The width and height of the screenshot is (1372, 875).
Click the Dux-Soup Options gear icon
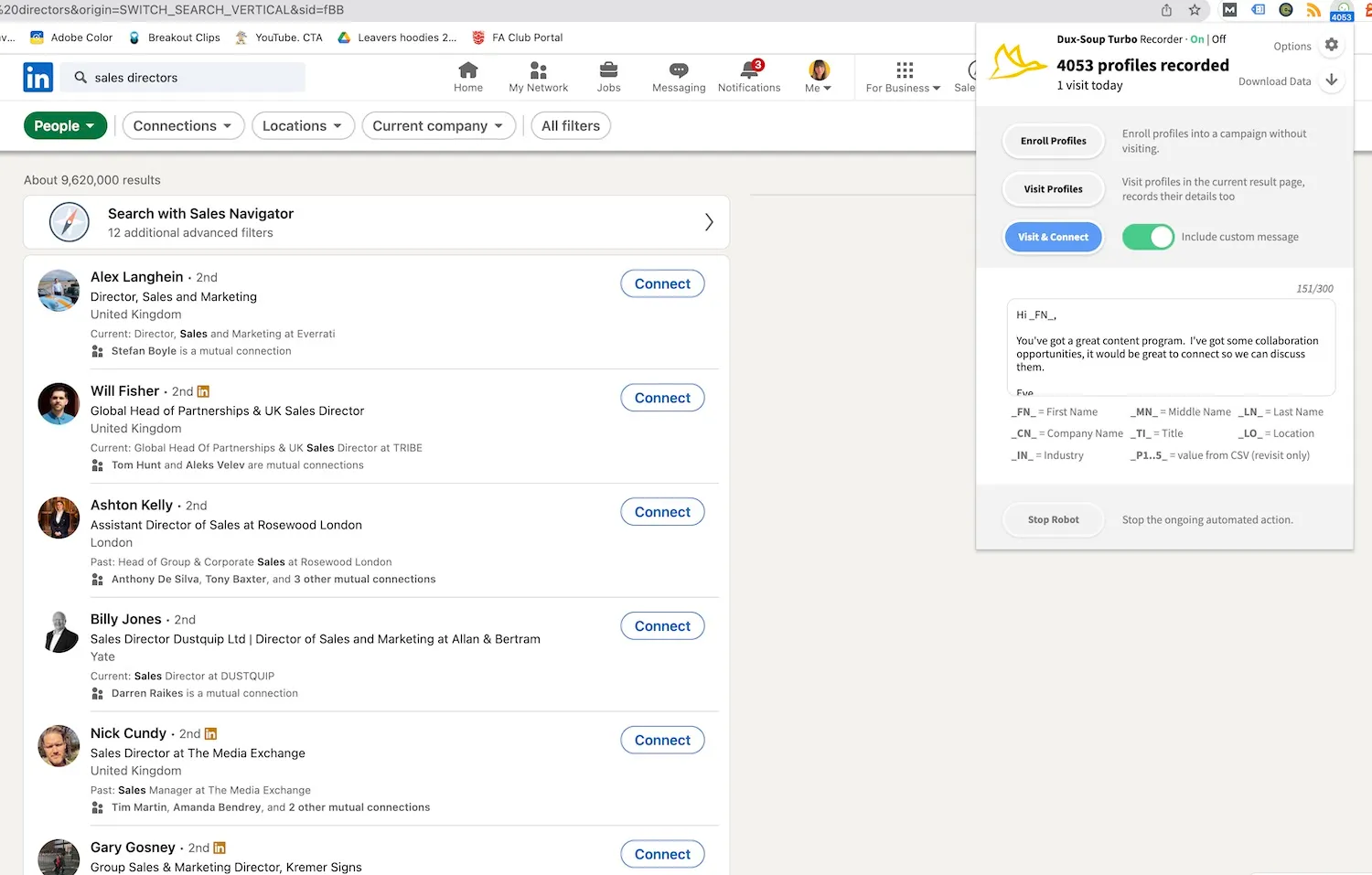click(1332, 45)
